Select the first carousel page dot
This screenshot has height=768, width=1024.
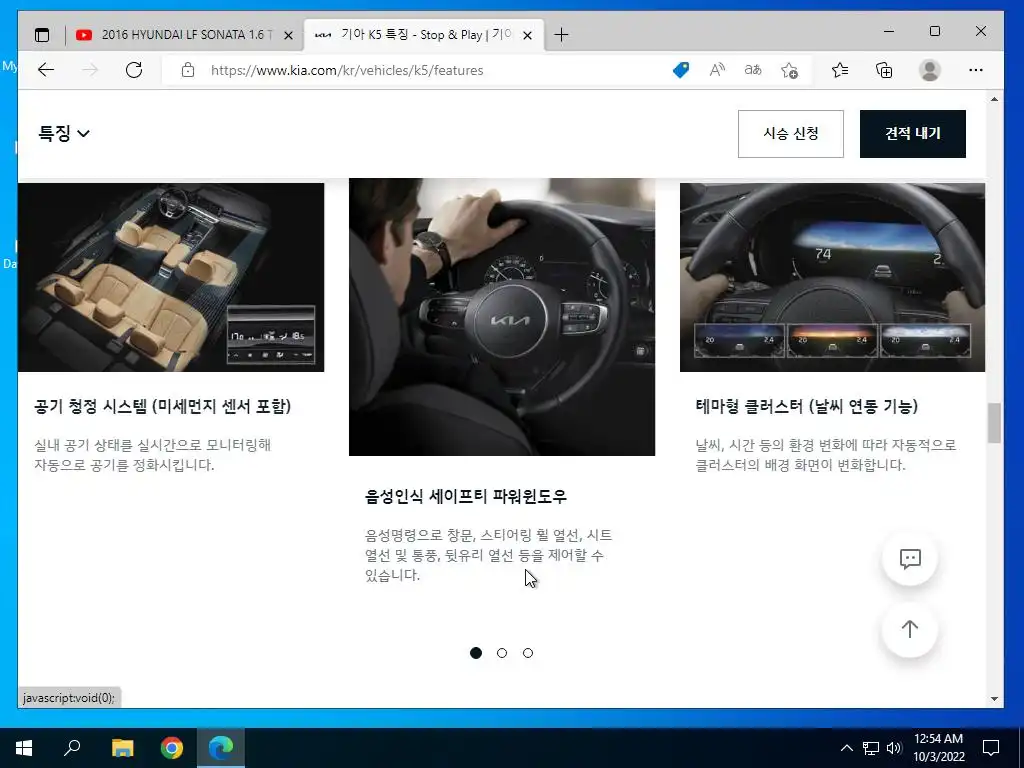click(476, 653)
